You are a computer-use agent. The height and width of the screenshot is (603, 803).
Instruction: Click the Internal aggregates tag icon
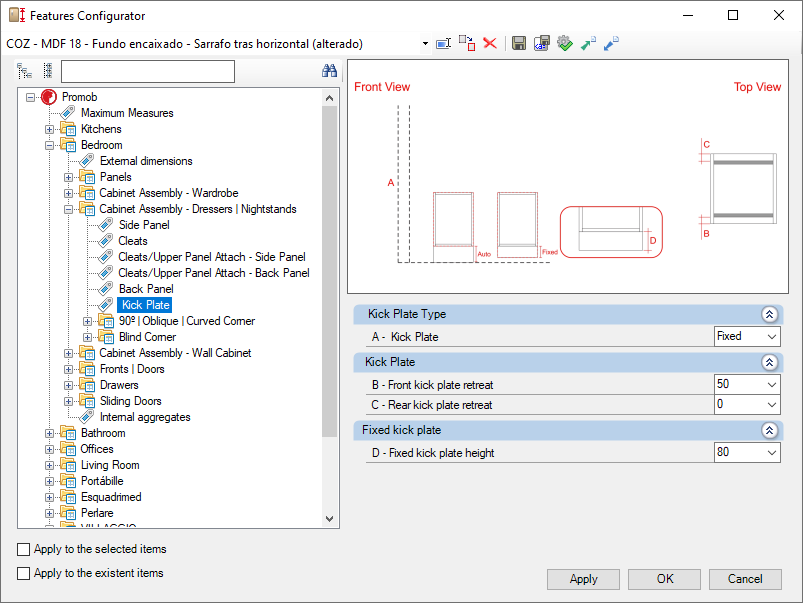[87, 417]
